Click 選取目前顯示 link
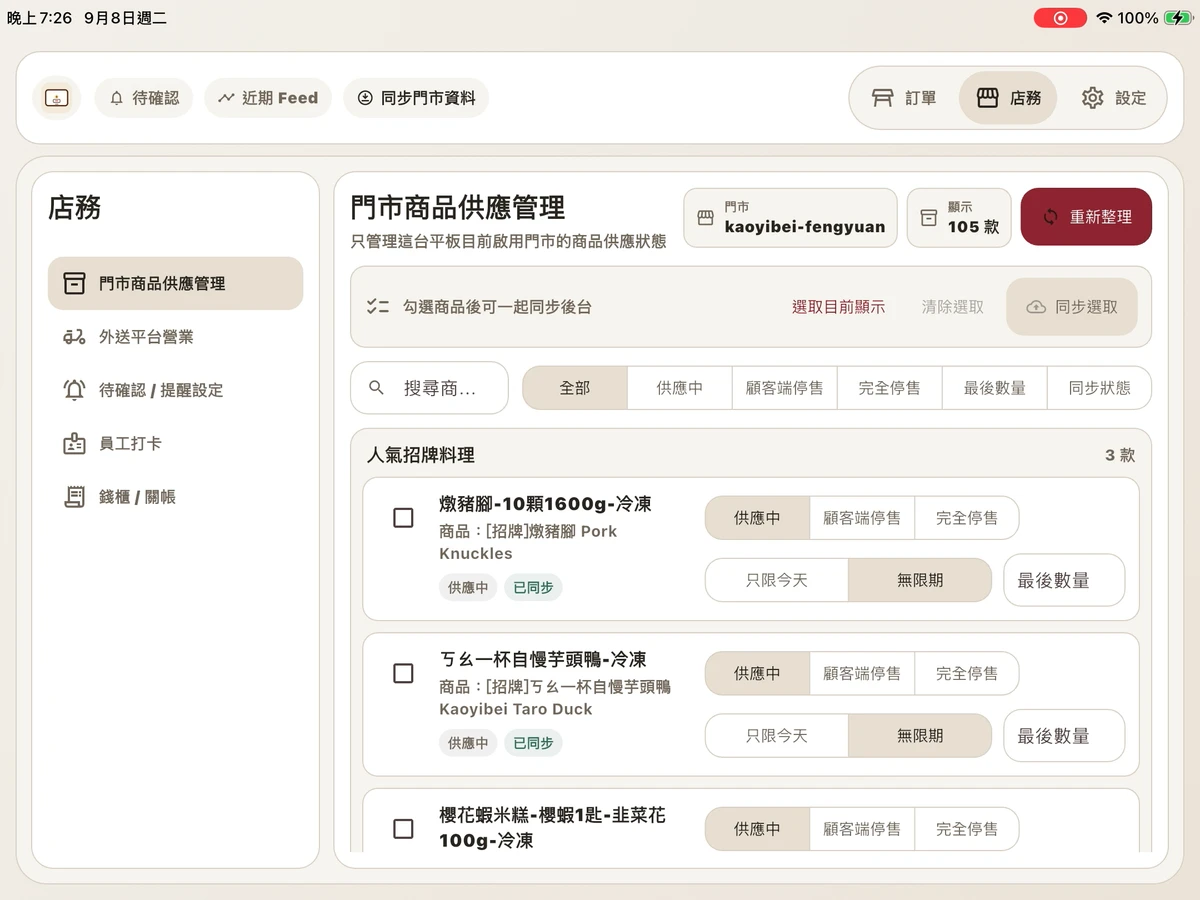 coord(838,307)
